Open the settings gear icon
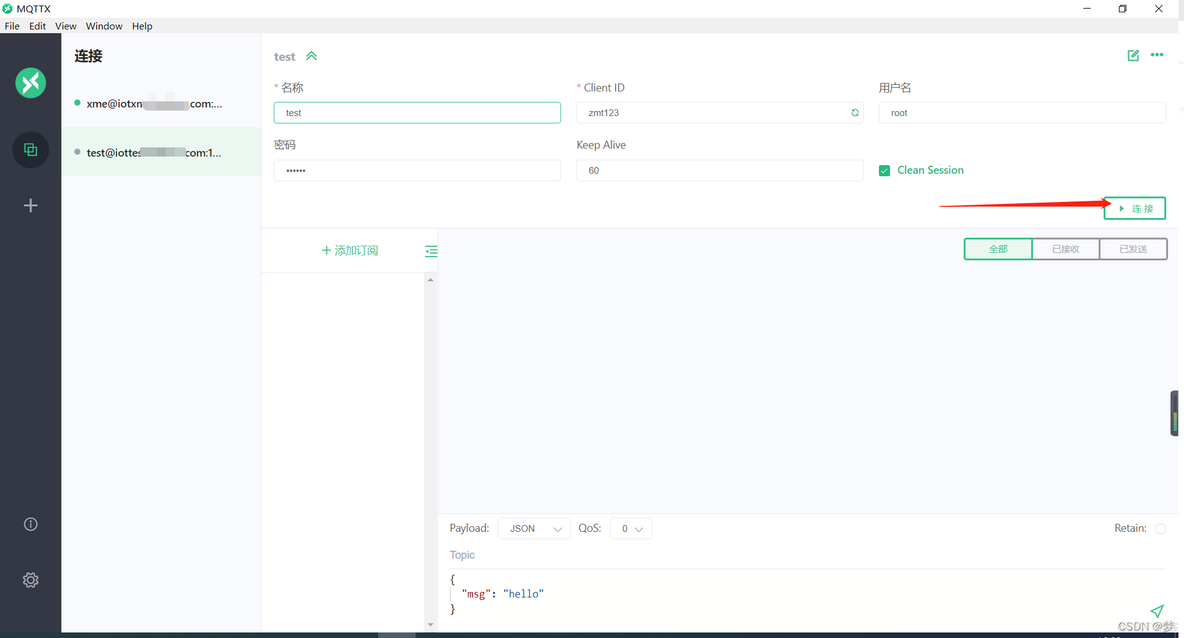Viewport: 1184px width, 638px height. click(30, 580)
